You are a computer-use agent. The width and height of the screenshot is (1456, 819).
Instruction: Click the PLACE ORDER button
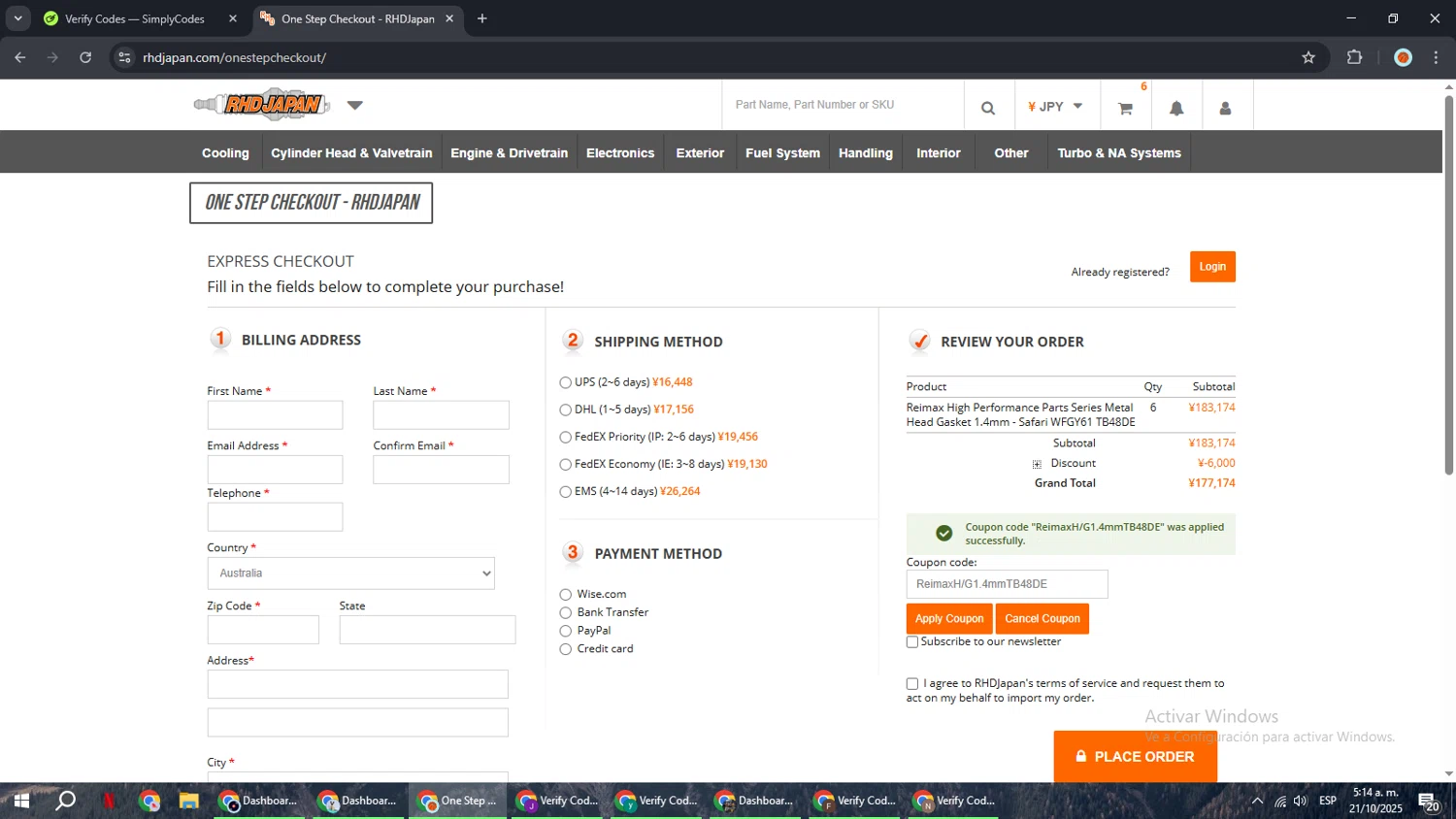pyautogui.click(x=1136, y=757)
